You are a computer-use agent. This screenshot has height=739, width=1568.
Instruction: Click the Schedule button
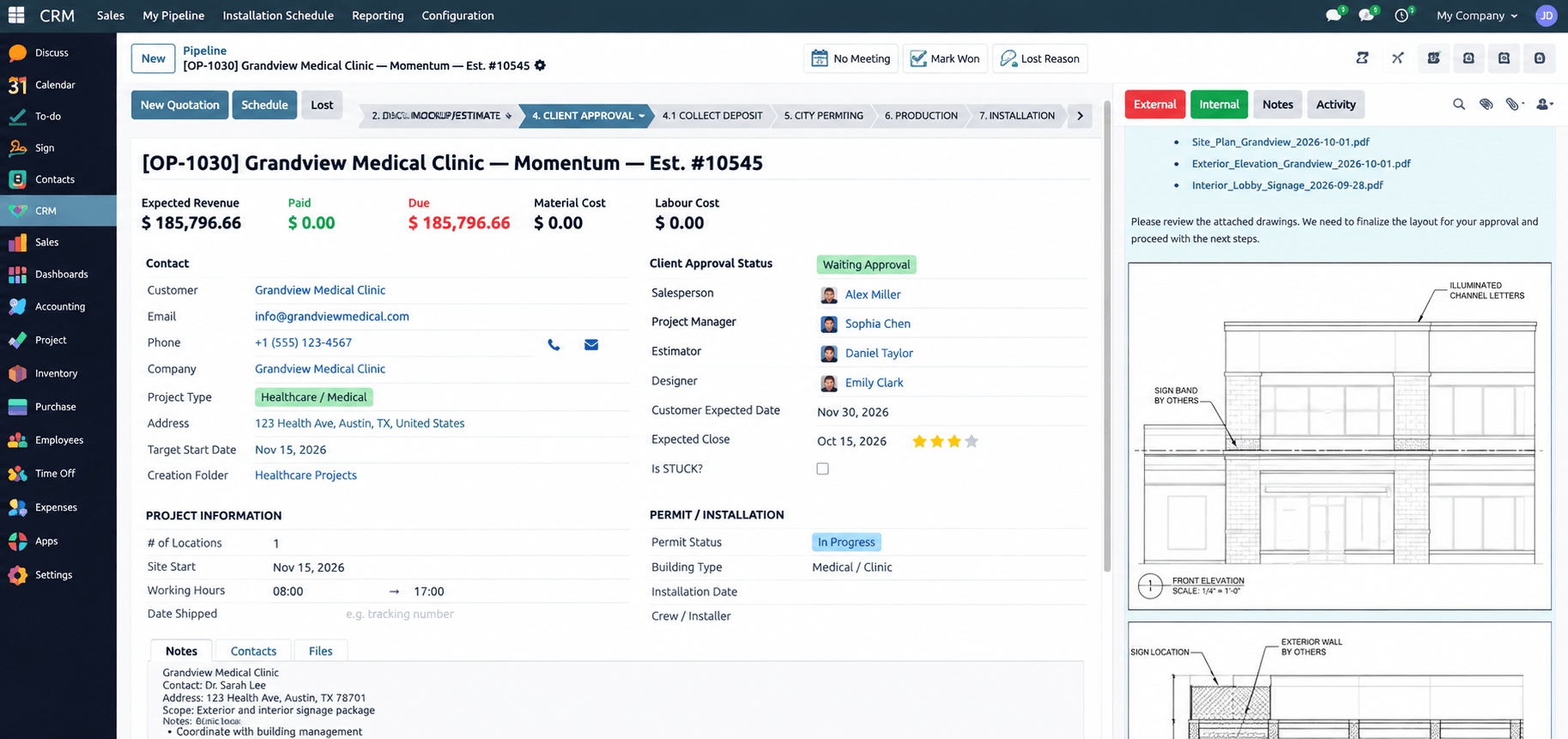(264, 105)
